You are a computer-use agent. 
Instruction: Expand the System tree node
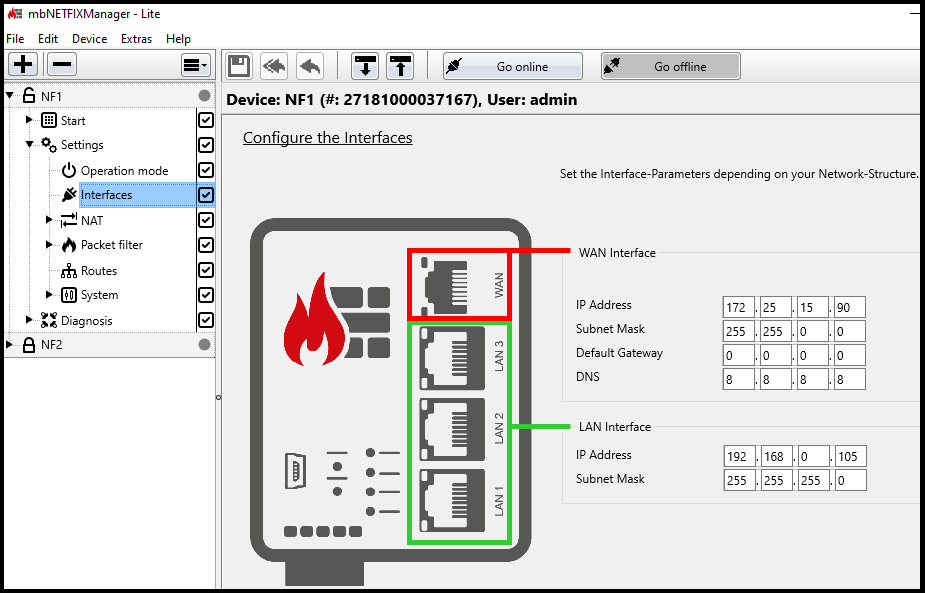(49, 294)
